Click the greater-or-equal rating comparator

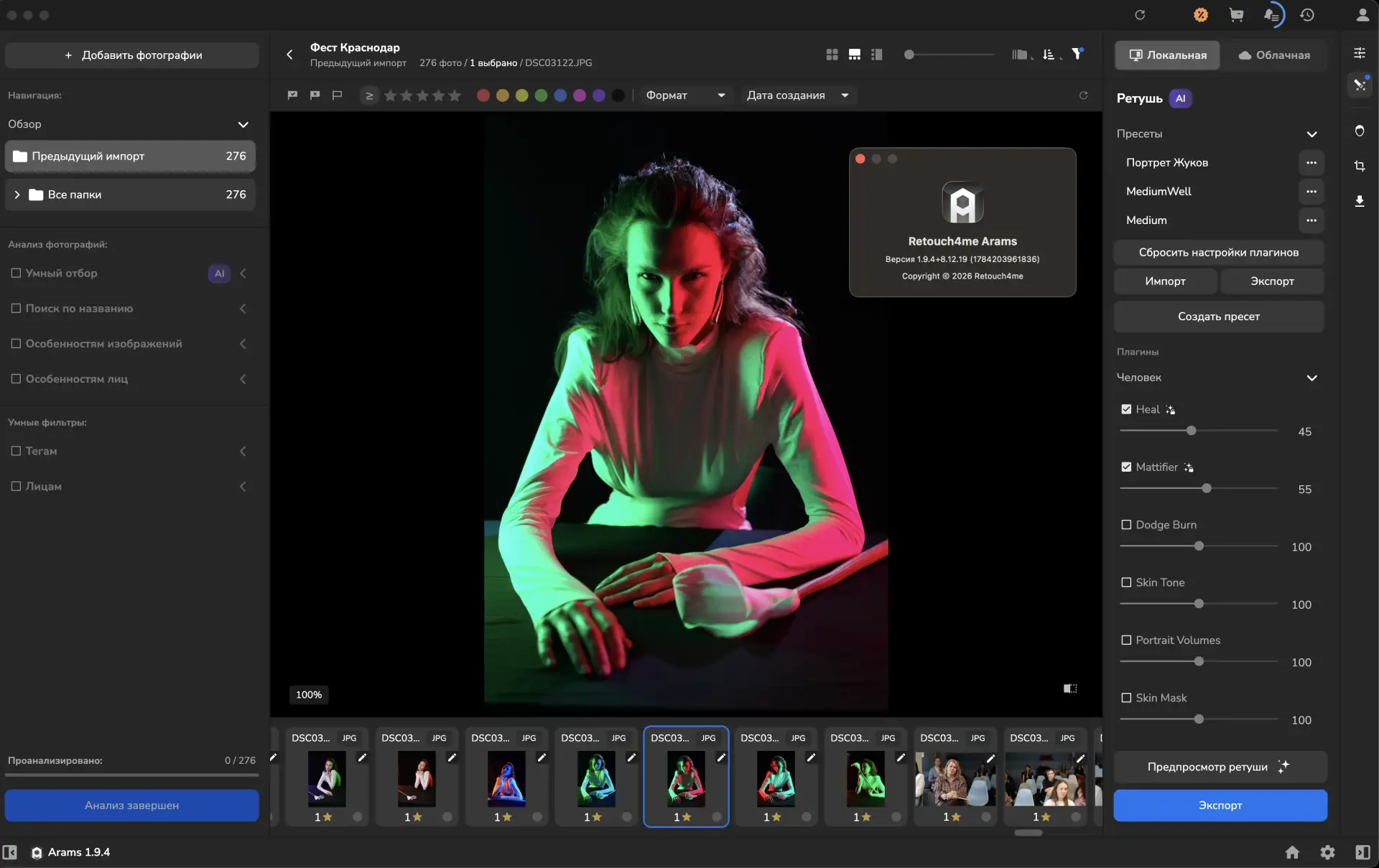tap(369, 95)
